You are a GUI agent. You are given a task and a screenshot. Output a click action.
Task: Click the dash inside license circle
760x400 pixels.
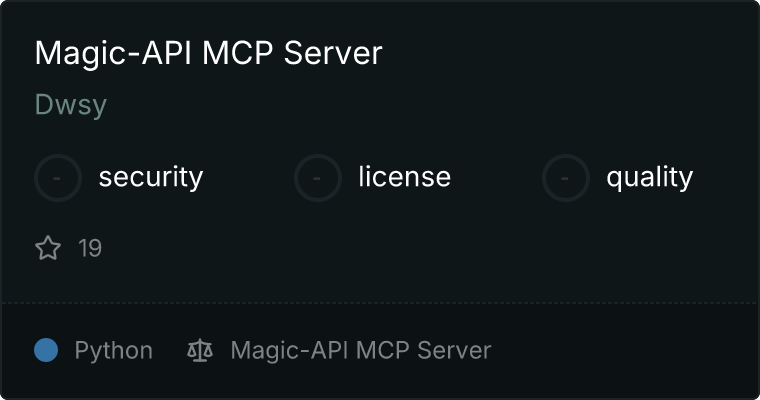[317, 178]
